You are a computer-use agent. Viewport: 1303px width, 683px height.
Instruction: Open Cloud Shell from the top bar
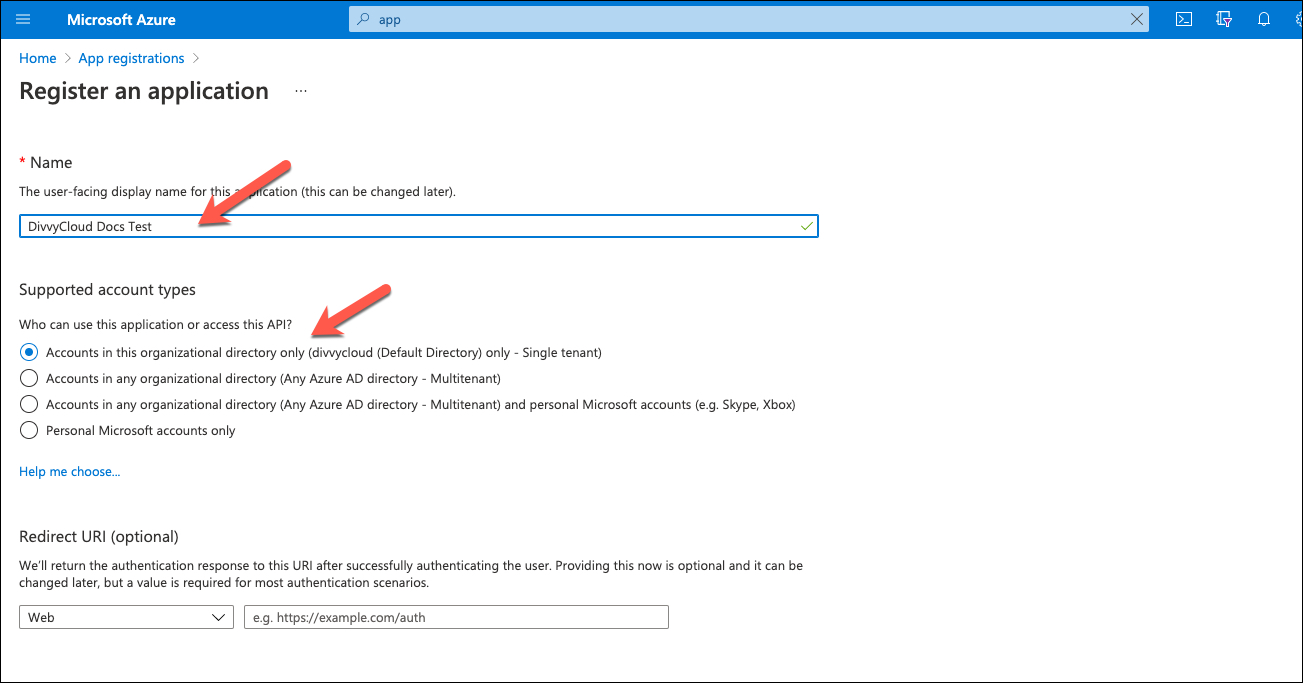[1184, 19]
